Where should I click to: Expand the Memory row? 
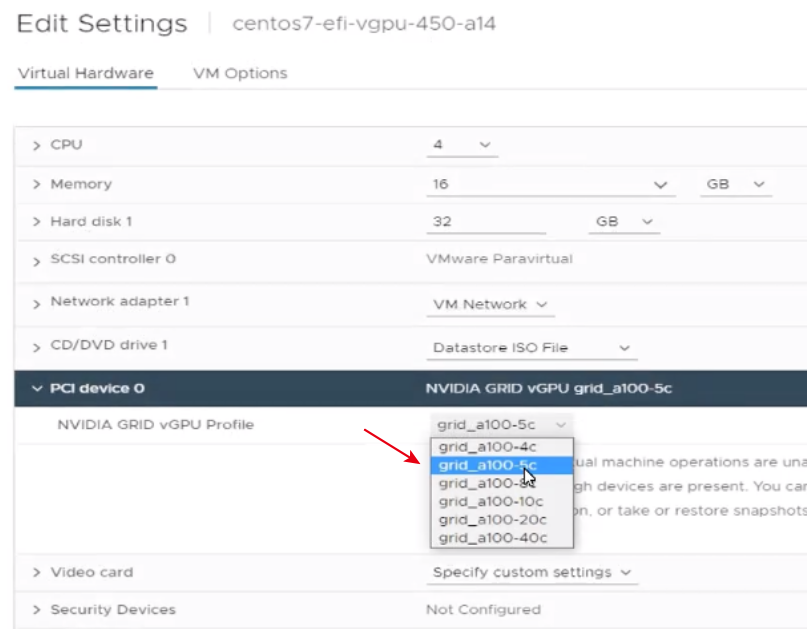[36, 184]
